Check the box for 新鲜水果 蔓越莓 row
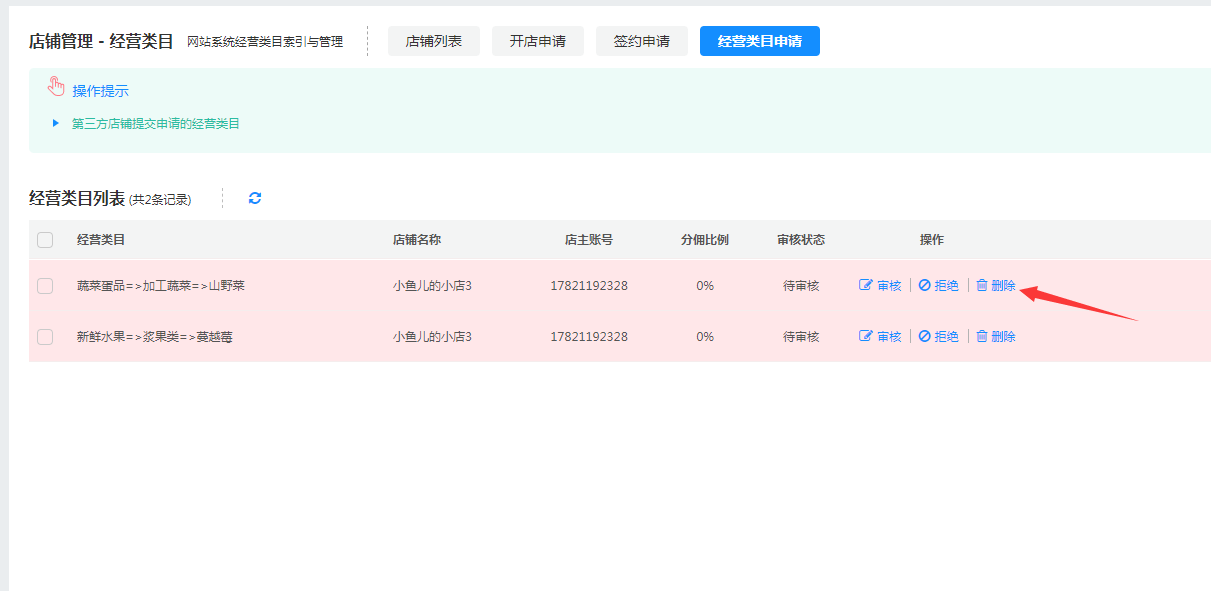The width and height of the screenshot is (1211, 591). (45, 337)
